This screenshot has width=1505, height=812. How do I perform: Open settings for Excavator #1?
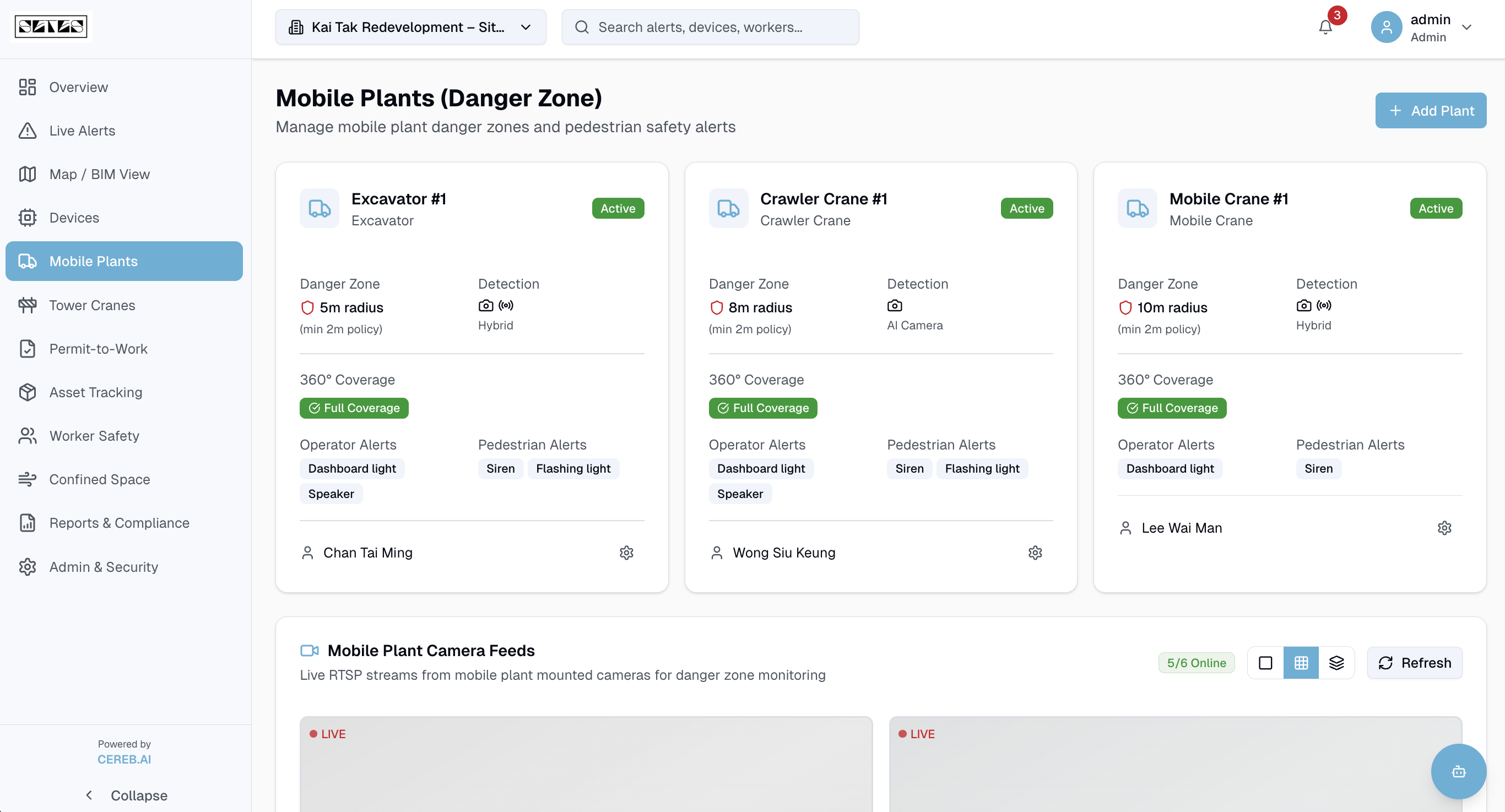pyautogui.click(x=626, y=552)
